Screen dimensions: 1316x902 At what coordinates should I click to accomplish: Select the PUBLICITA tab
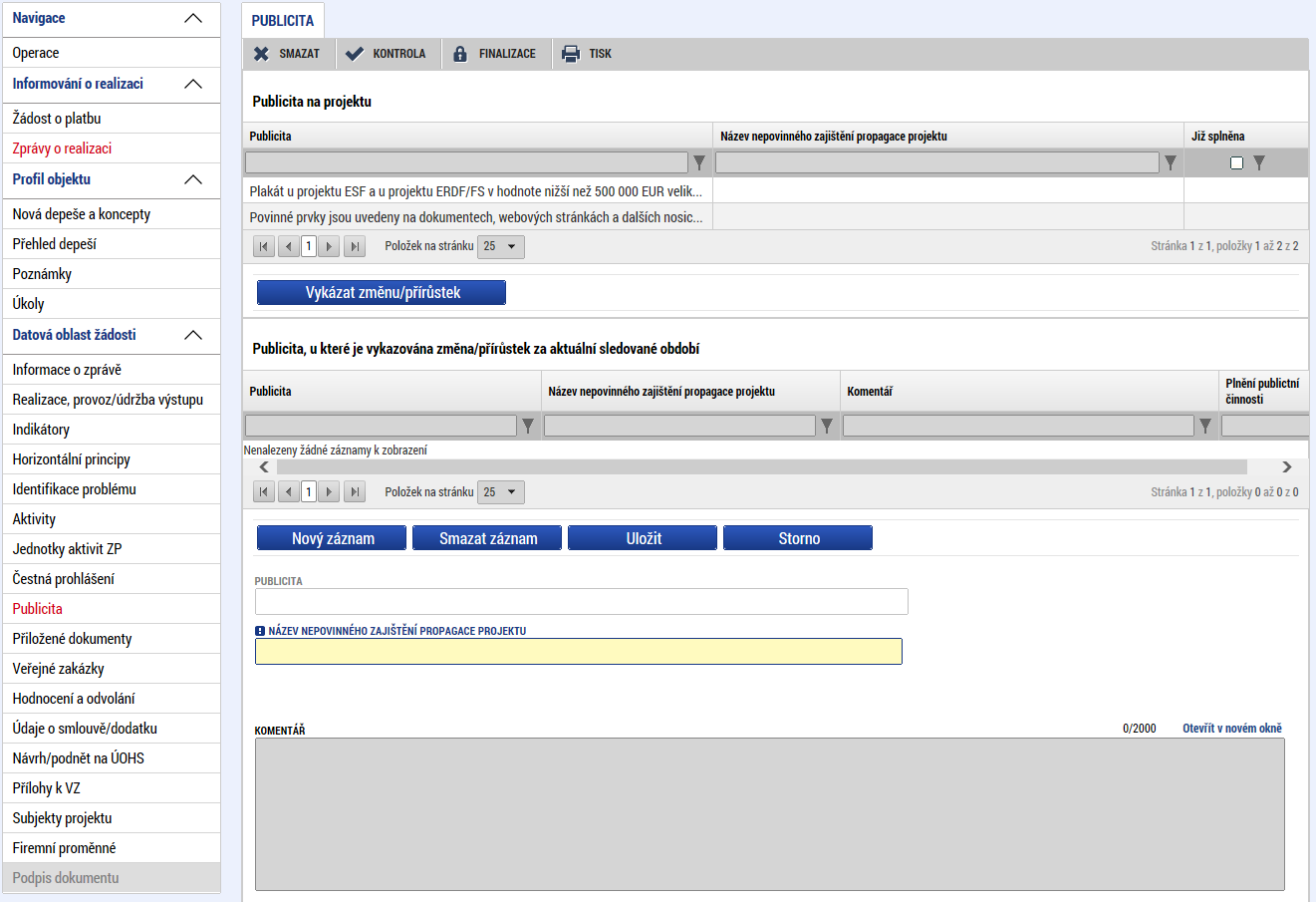pos(283,20)
